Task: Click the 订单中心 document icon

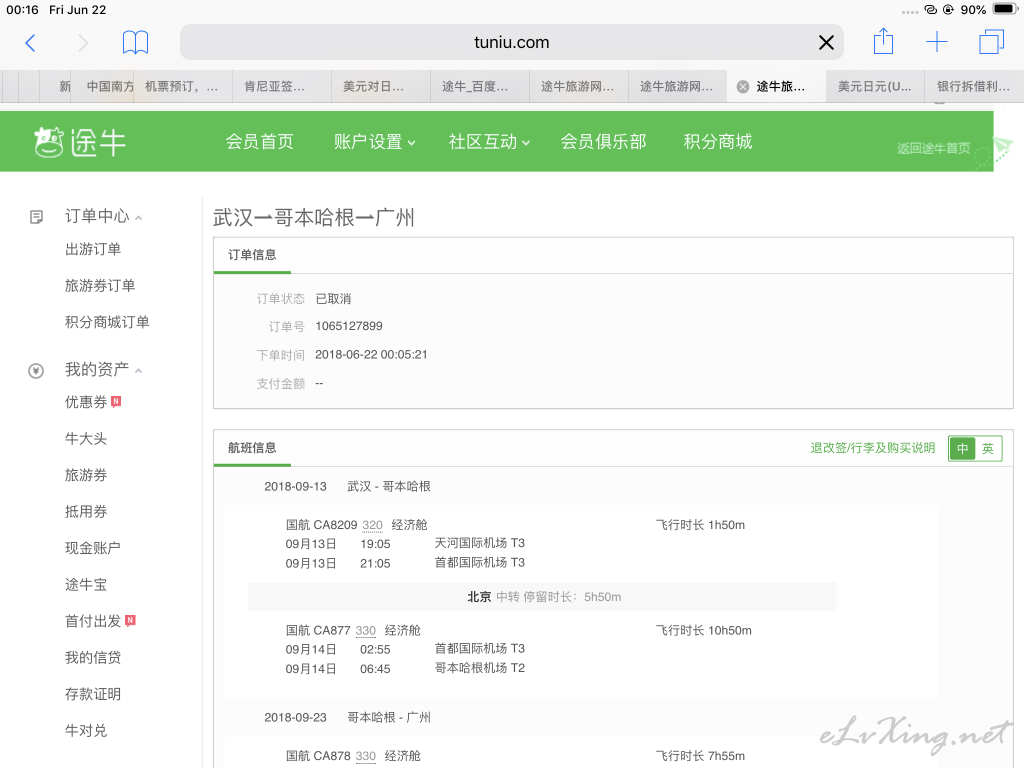Action: pyautogui.click(x=37, y=217)
